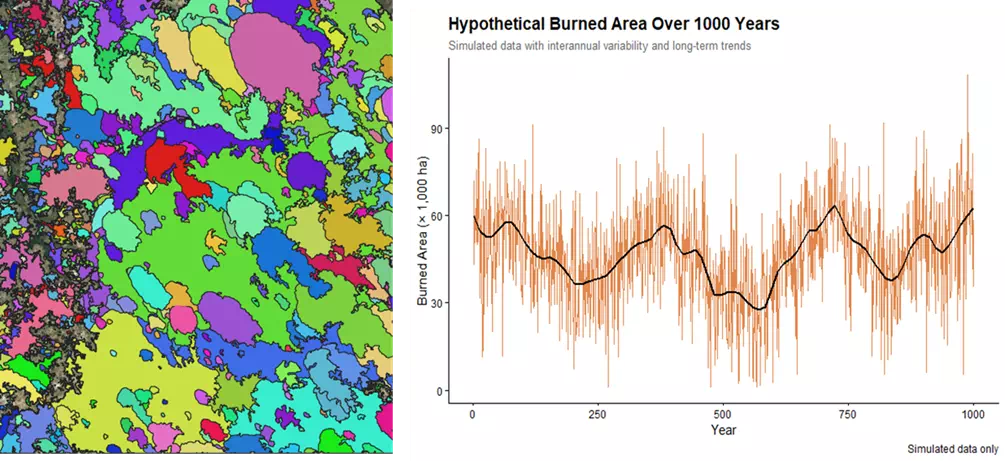Click the y-axis tick label "90"
The image size is (1005, 461).
[437, 129]
